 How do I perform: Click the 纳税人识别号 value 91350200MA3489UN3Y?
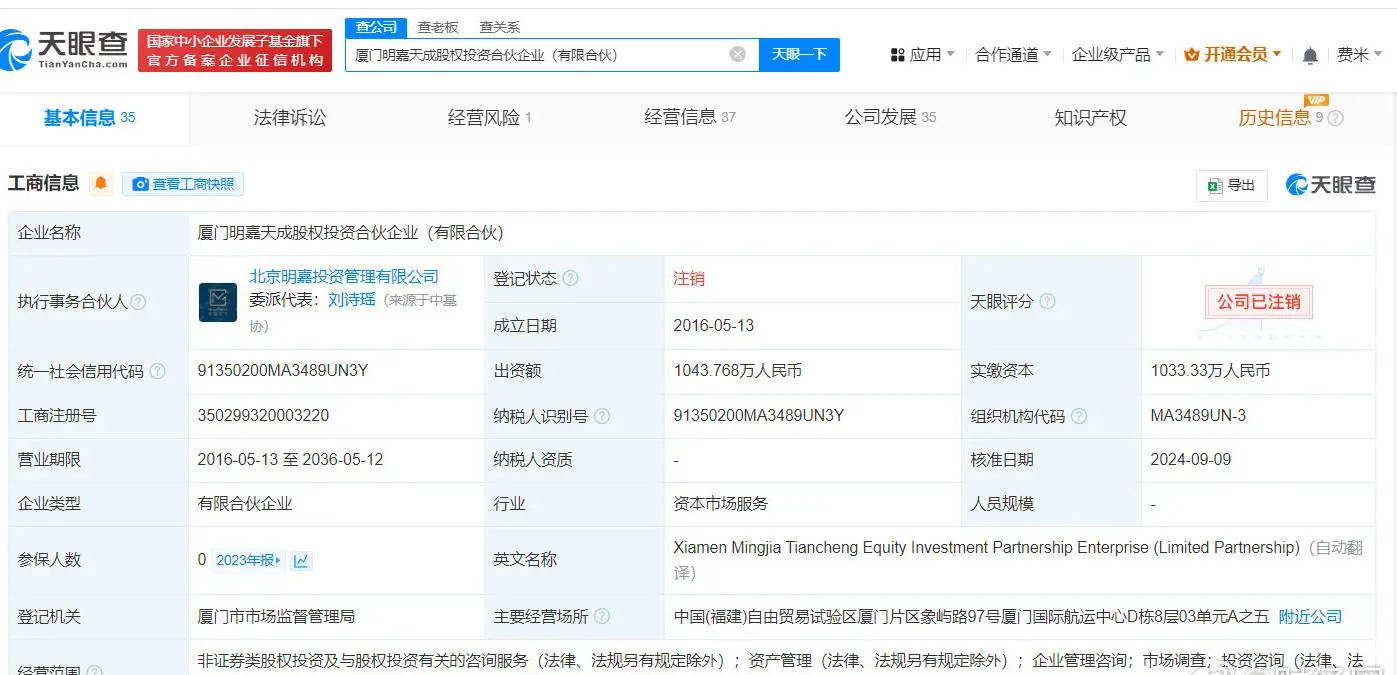759,415
